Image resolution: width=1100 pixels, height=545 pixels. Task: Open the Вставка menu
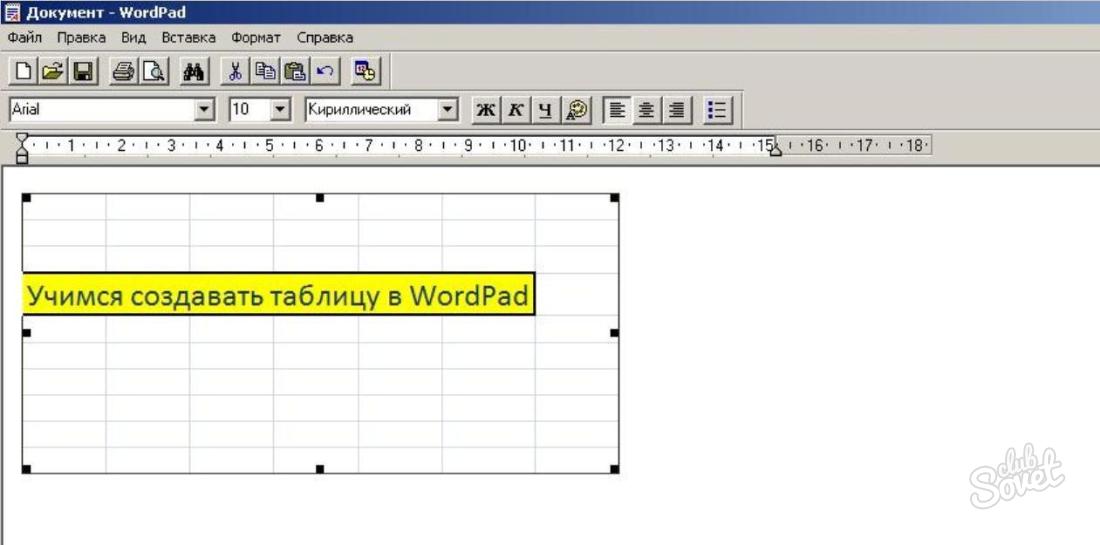(189, 37)
